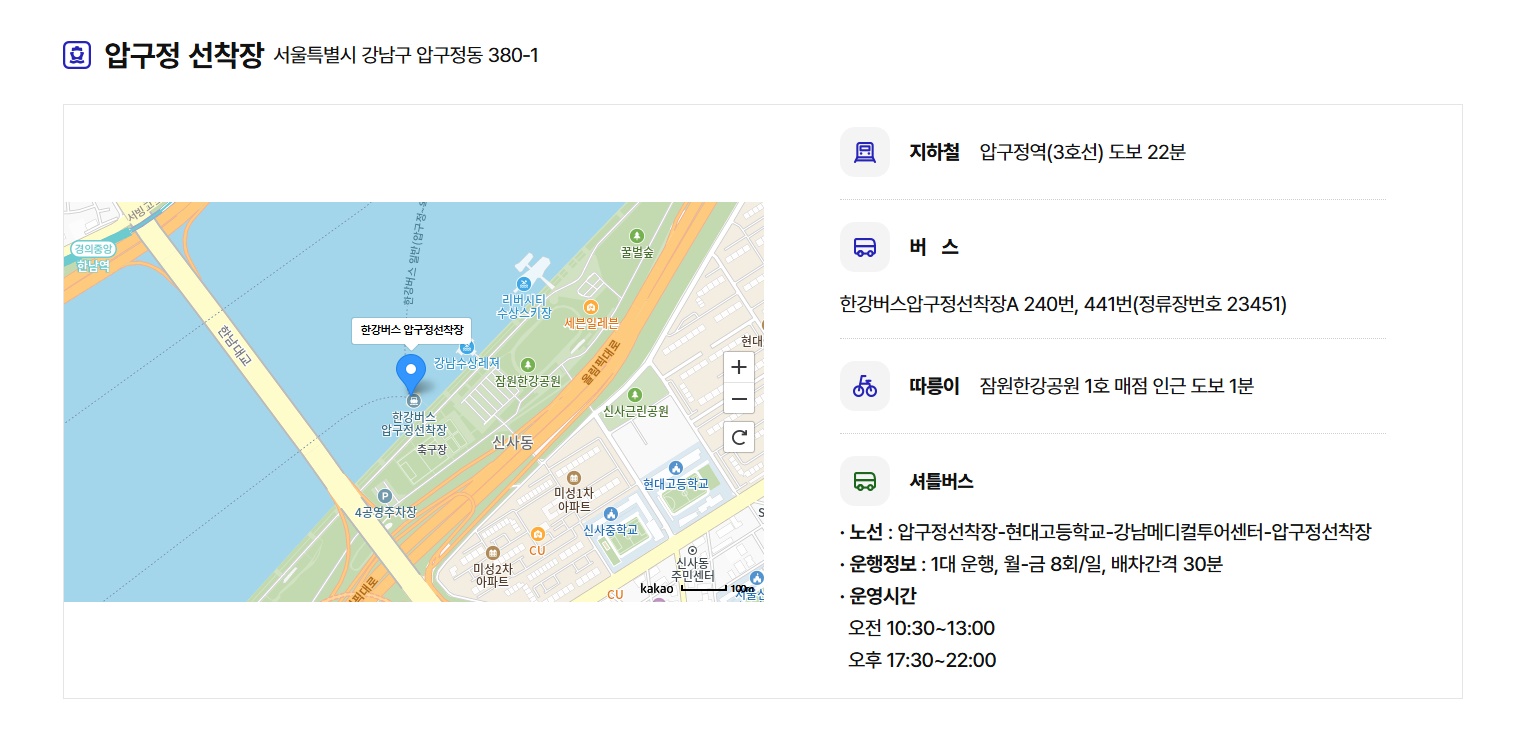The width and height of the screenshot is (1519, 733).
Task: Click the parking icon at 4공영주차장
Action: tap(386, 496)
